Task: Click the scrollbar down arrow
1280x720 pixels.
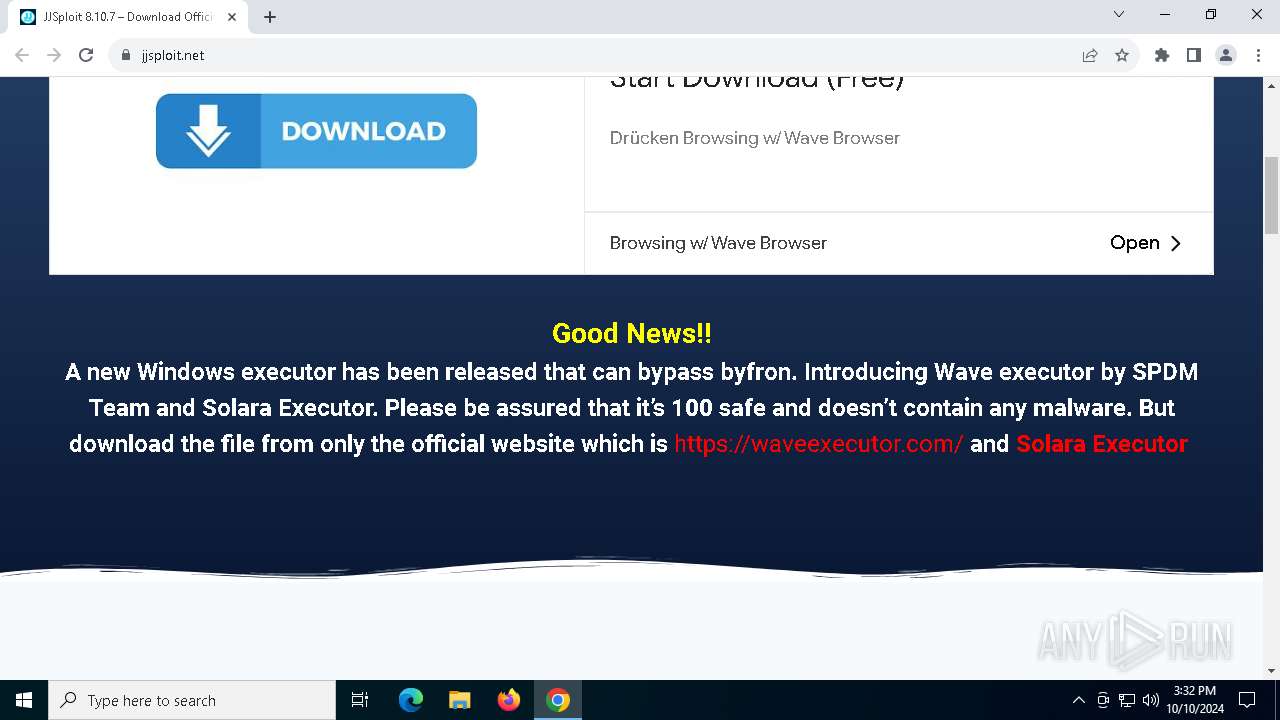Action: (1272, 670)
